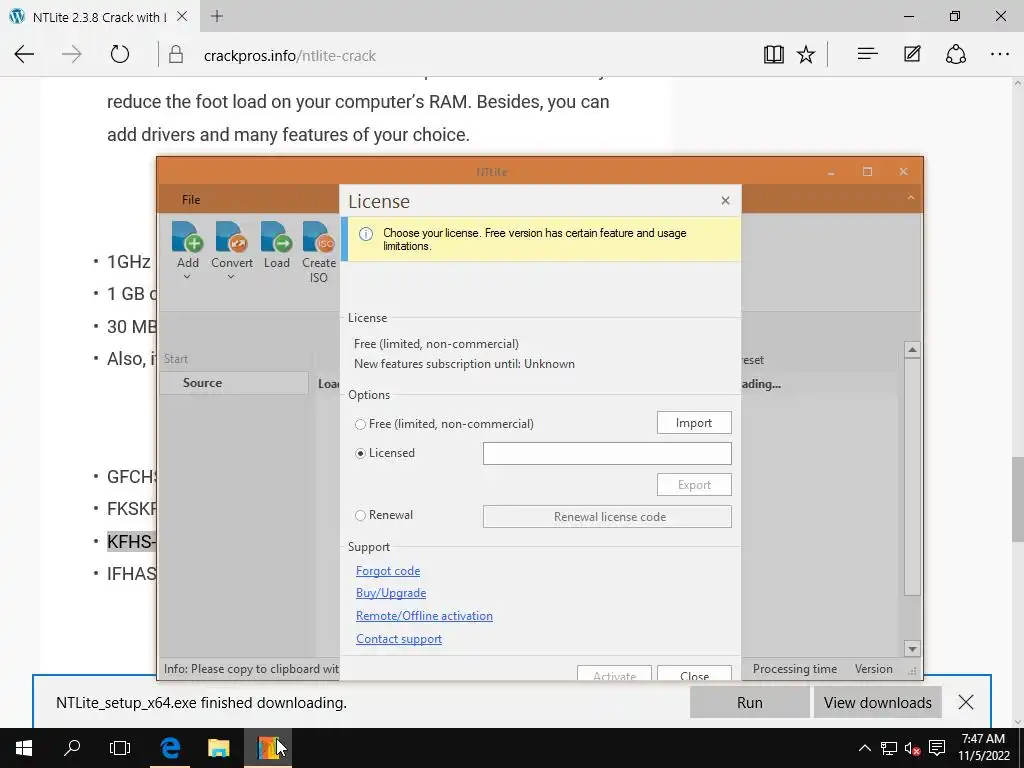1024x768 pixels.
Task: Select the Renewal radio option
Action: coord(360,515)
